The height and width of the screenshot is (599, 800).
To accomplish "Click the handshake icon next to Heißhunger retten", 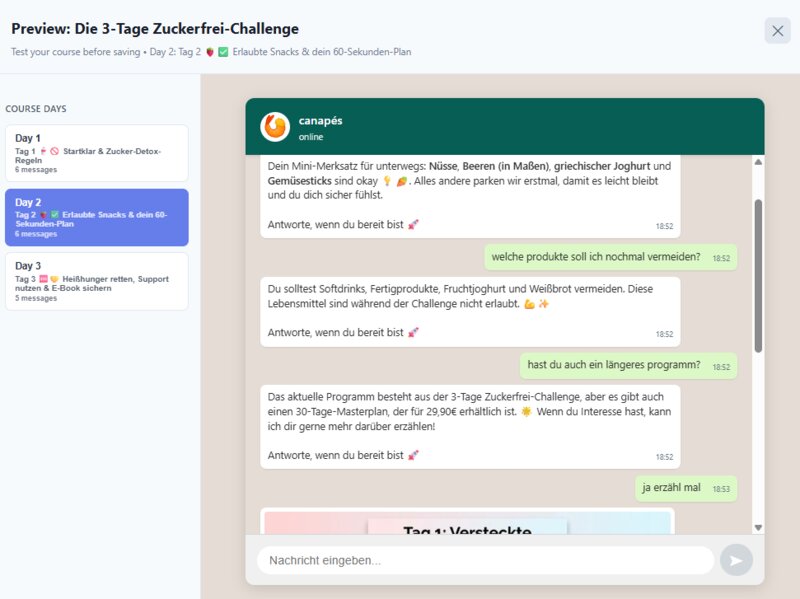I will 53,280.
